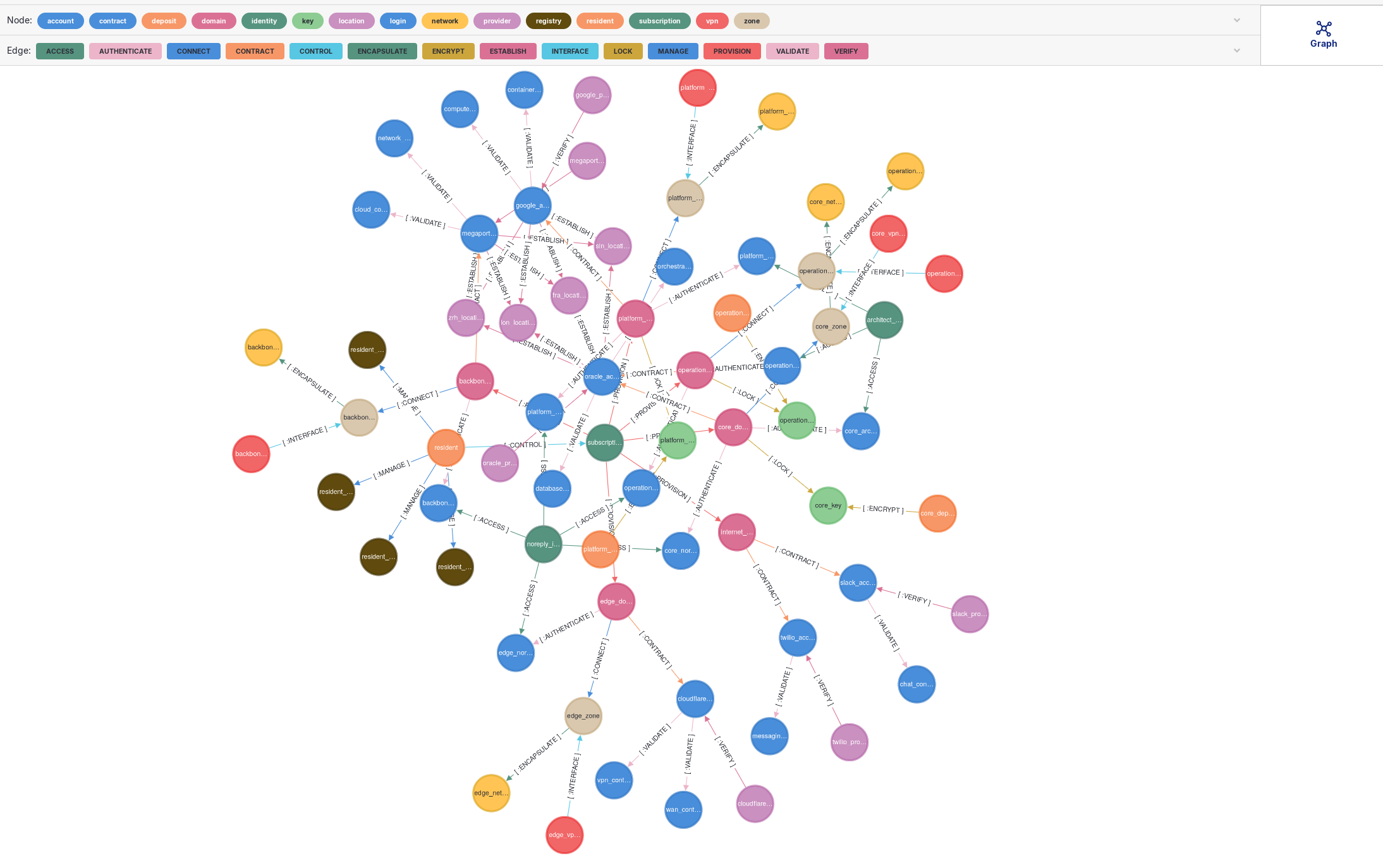Select the subscription node type
1383x868 pixels.
[x=656, y=20]
